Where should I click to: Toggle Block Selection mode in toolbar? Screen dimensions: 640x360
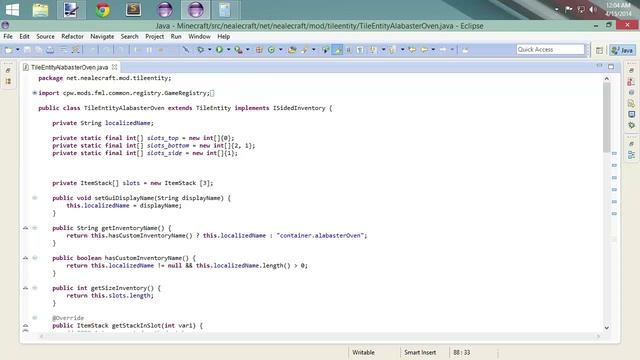pyautogui.click(x=349, y=50)
